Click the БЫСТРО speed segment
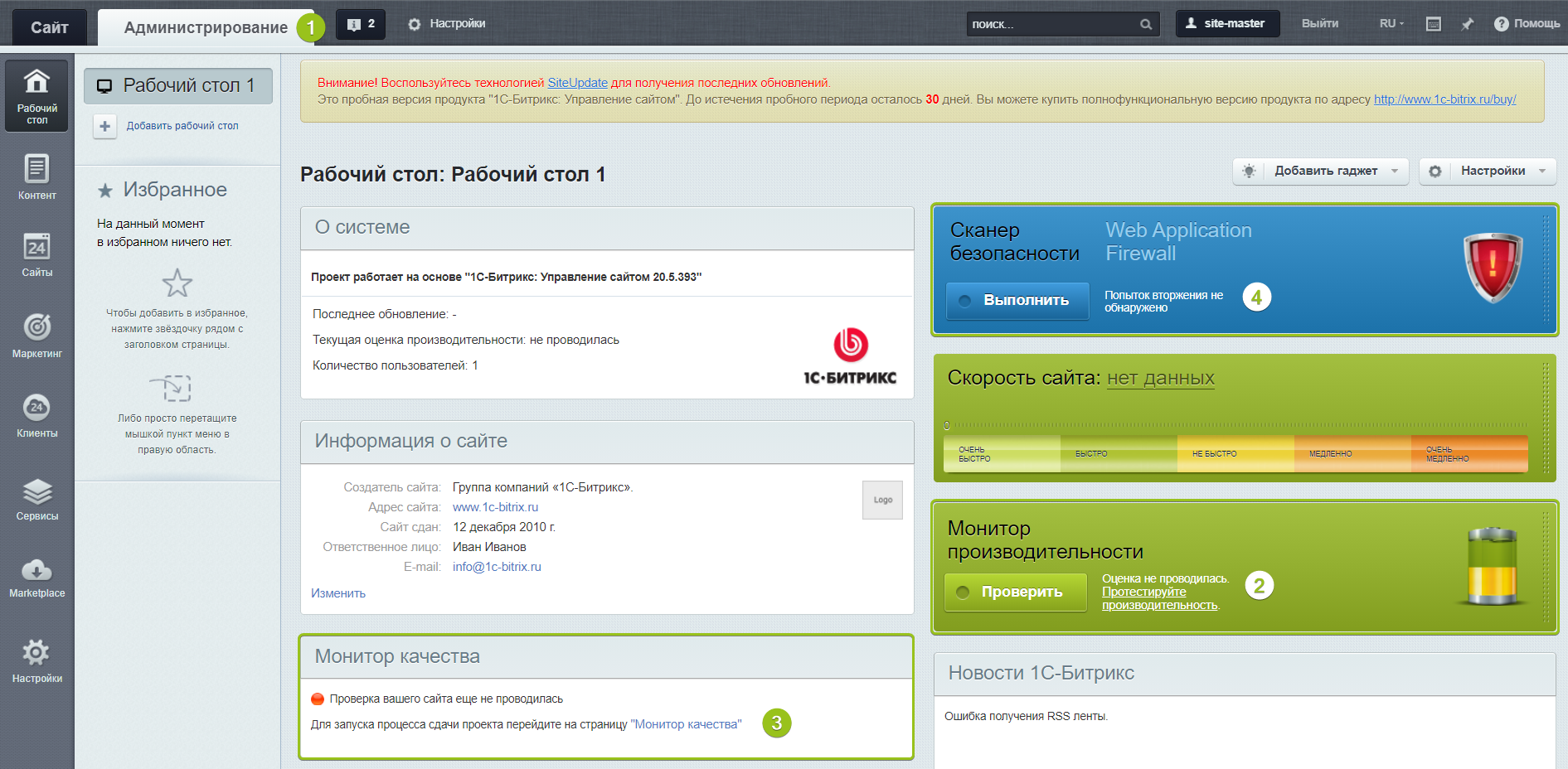Image resolution: width=1568 pixels, height=769 pixels. point(1119,454)
